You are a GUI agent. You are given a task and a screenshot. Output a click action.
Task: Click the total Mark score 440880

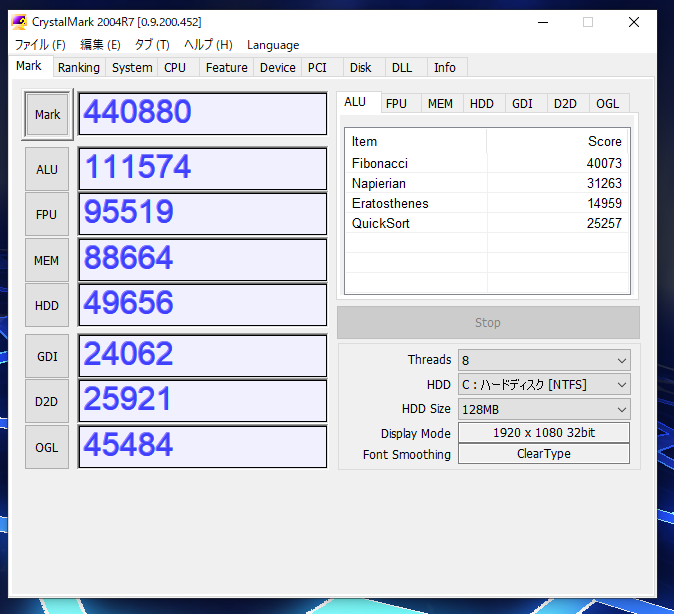pos(202,114)
